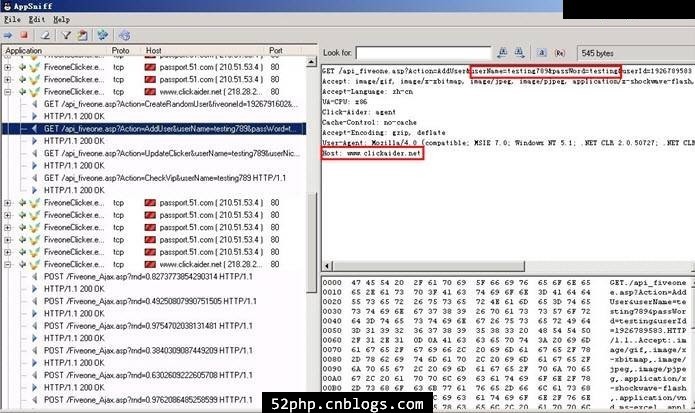This screenshot has height=413, width=695.
Task: Open the File menu
Action: coord(12,19)
